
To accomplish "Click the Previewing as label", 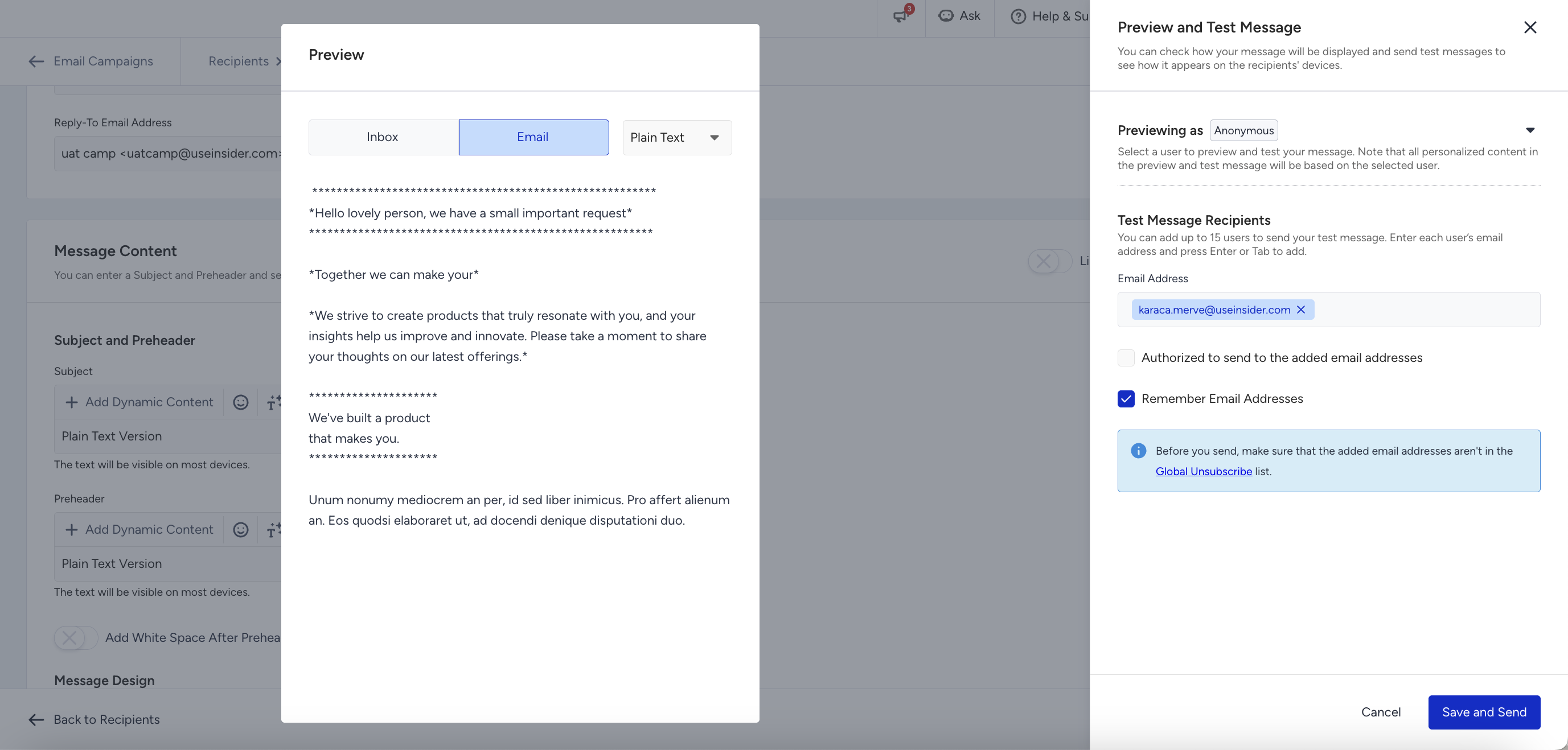I will pyautogui.click(x=1160, y=130).
